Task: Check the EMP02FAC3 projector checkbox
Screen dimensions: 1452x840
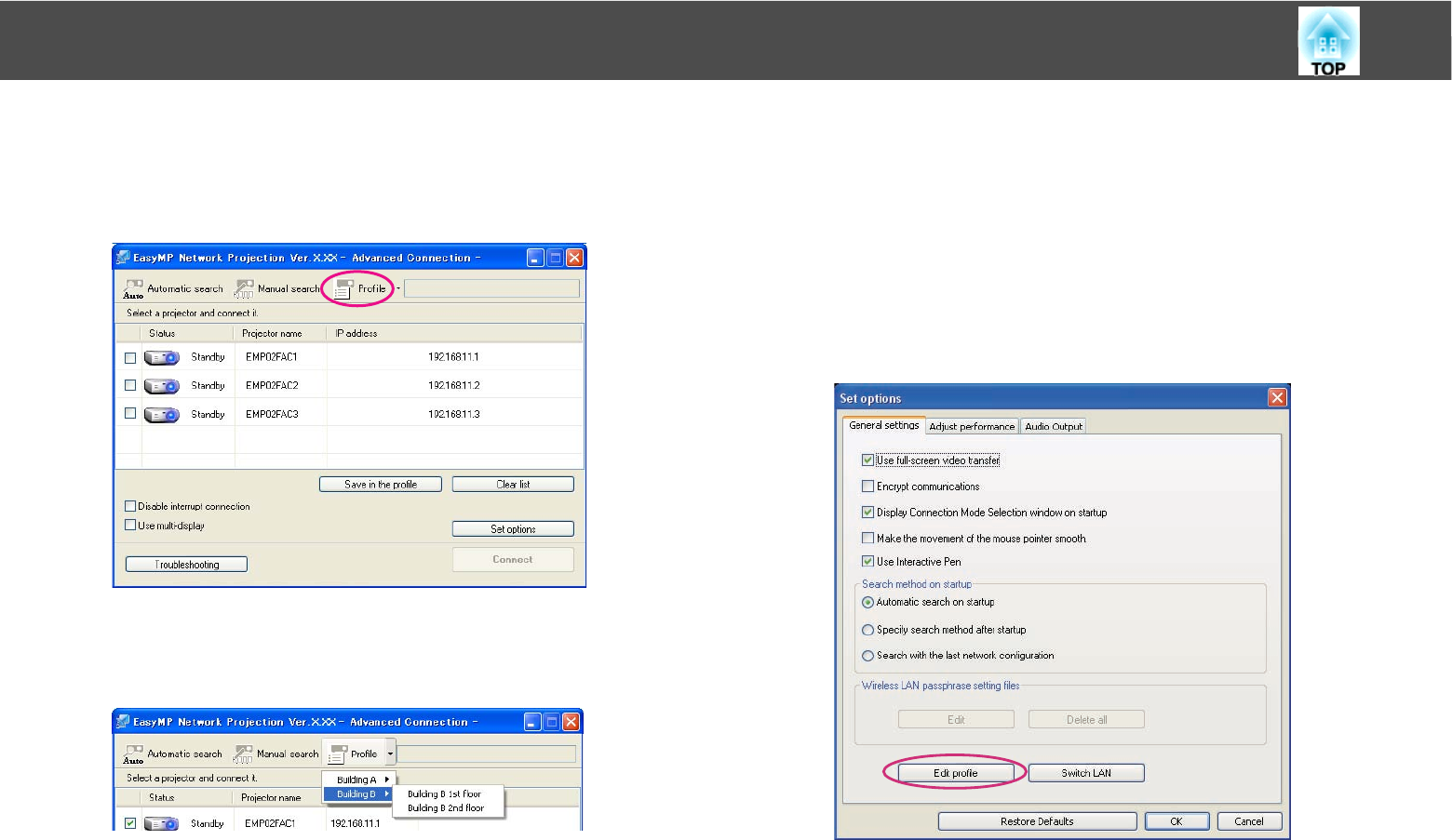Action: [130, 413]
